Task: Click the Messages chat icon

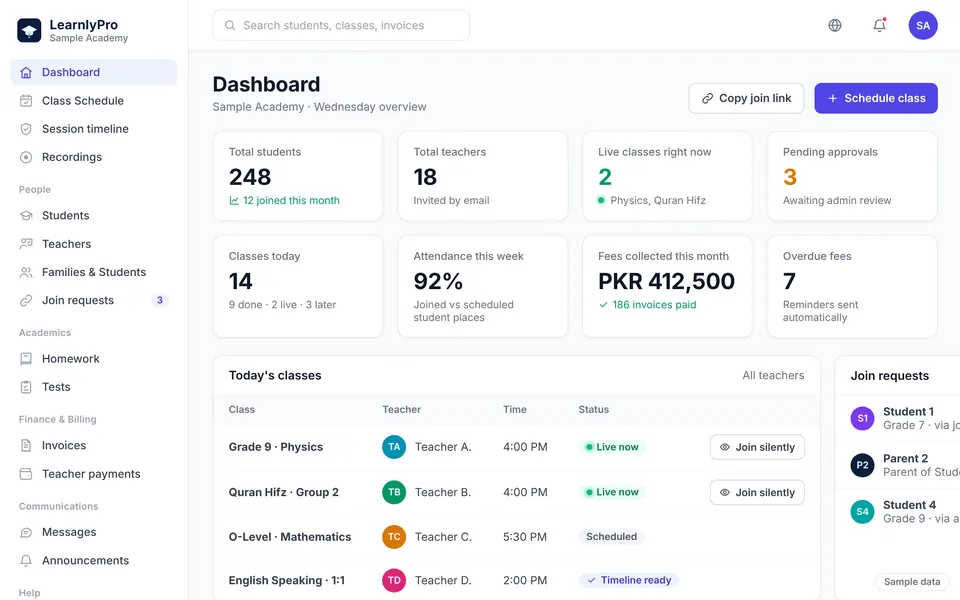Action: click(x=26, y=533)
